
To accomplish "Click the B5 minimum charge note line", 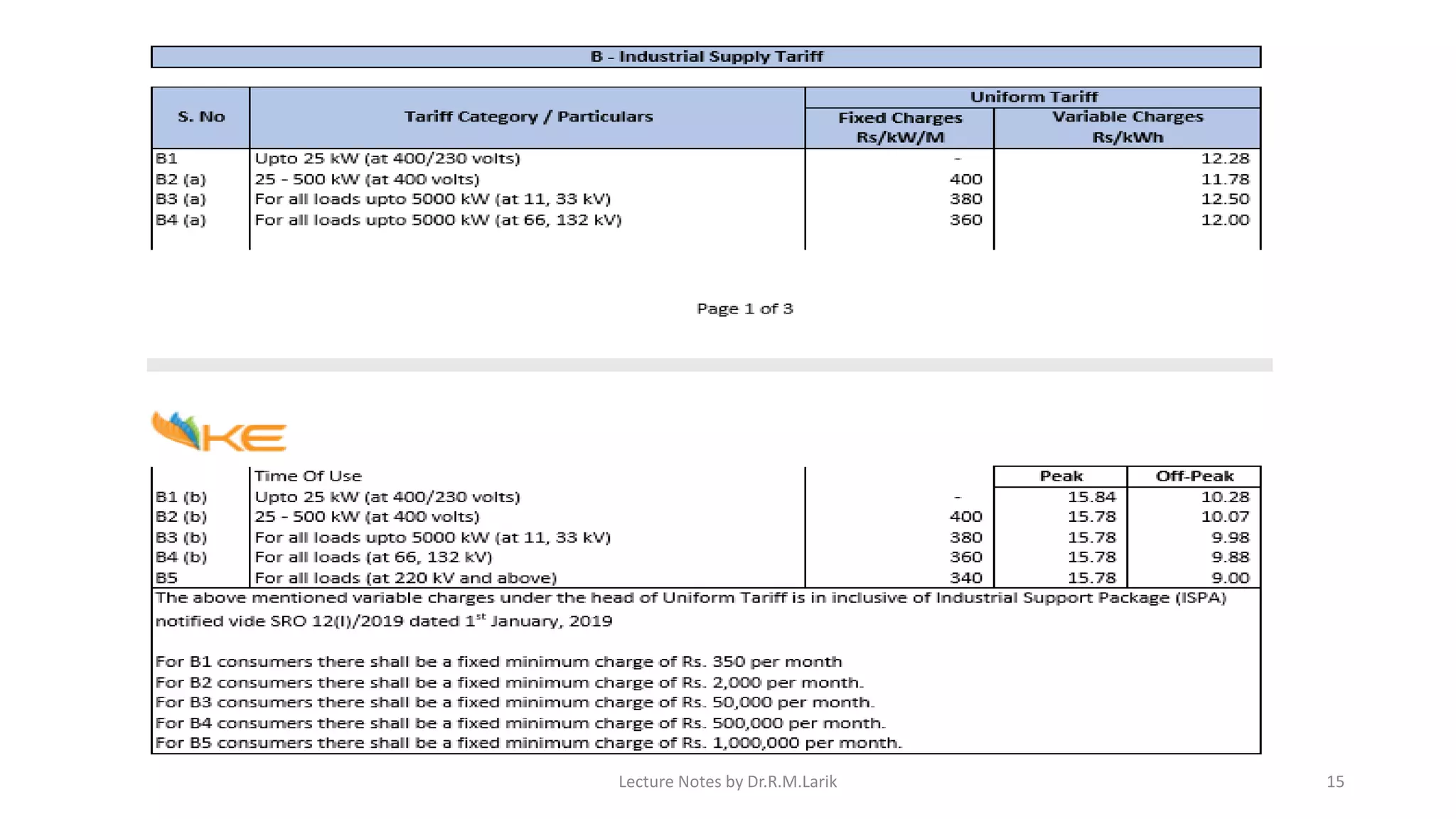I will tap(528, 743).
